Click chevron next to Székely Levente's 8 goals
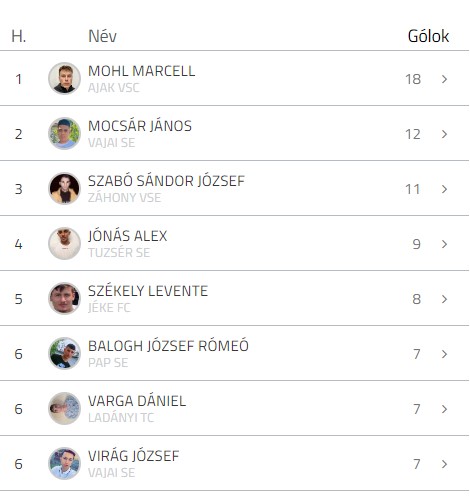This screenshot has width=470, height=501. (444, 299)
